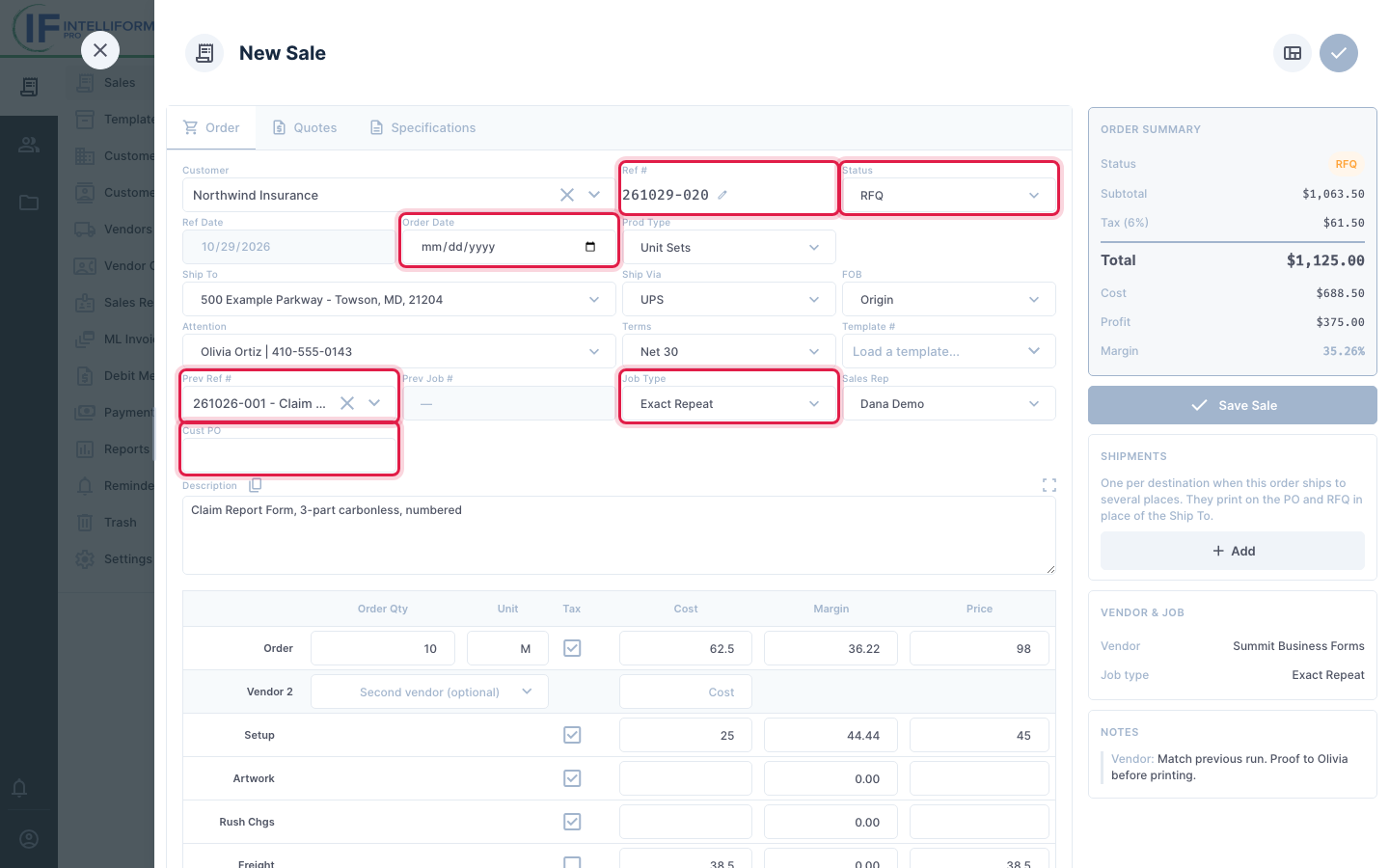Clear the Northwind Insurance customer selection
The height and width of the screenshot is (868, 1389).
567,195
